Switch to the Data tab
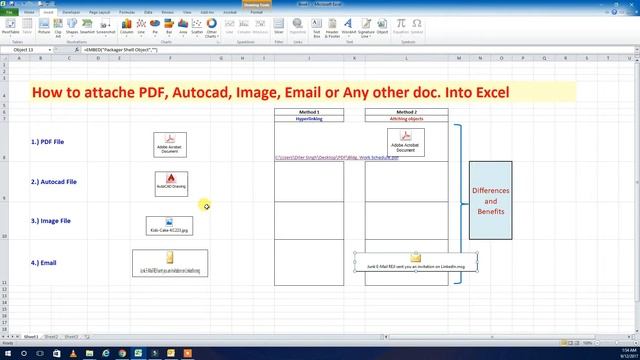Image resolution: width=640 pixels, height=360 pixels. pyautogui.click(x=148, y=12)
